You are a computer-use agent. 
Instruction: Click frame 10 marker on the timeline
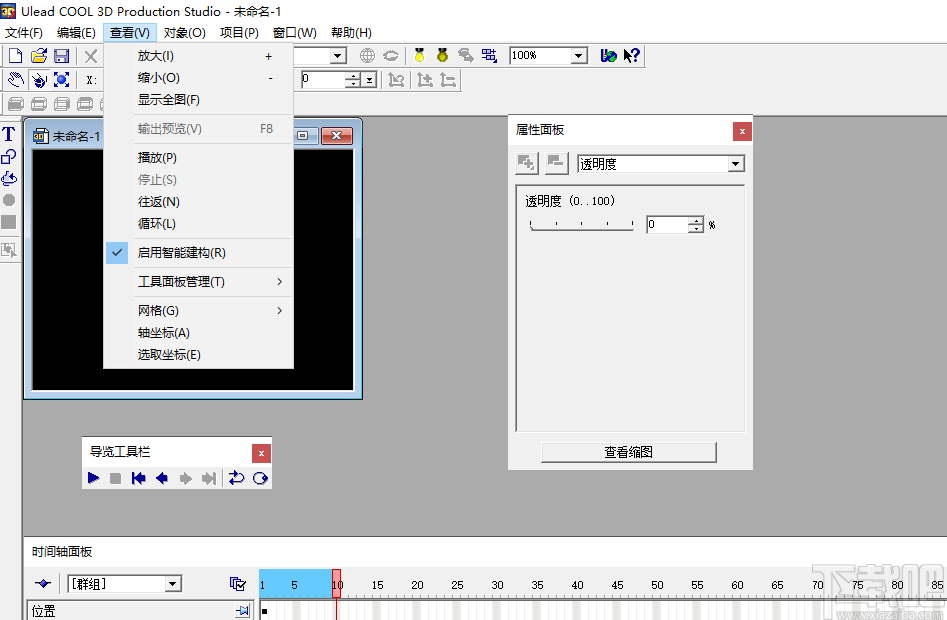337,583
